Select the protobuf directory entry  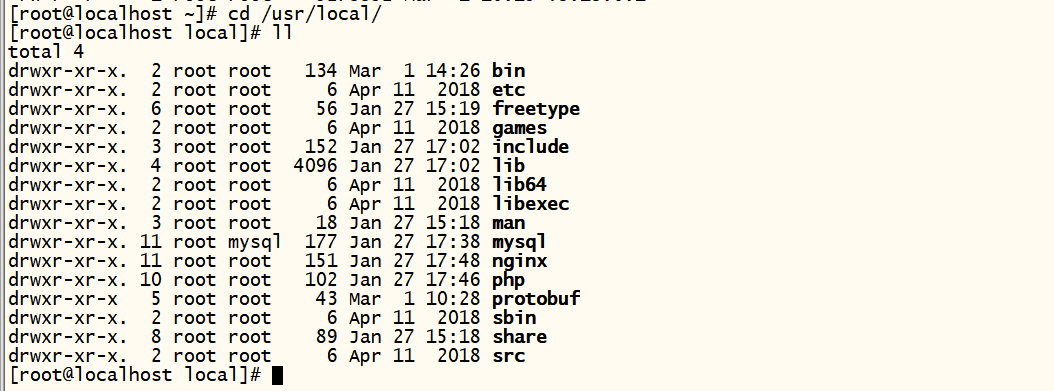coord(536,298)
